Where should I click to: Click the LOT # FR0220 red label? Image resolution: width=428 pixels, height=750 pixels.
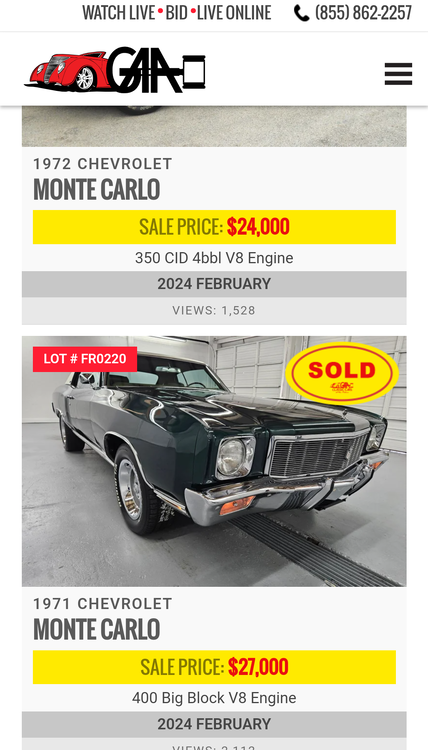coord(85,359)
